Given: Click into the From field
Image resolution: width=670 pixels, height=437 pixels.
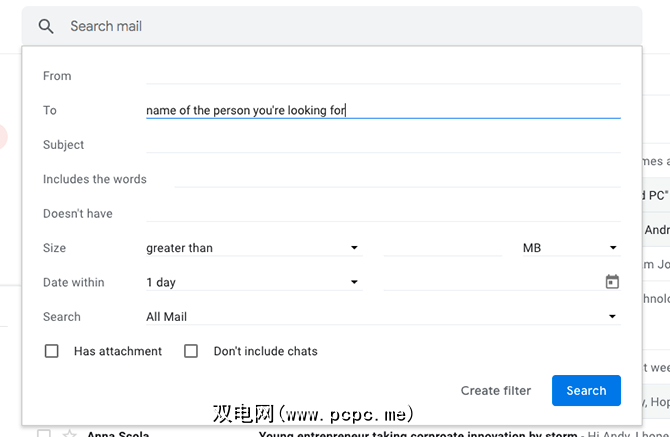Looking at the screenshot, I should 383,76.
